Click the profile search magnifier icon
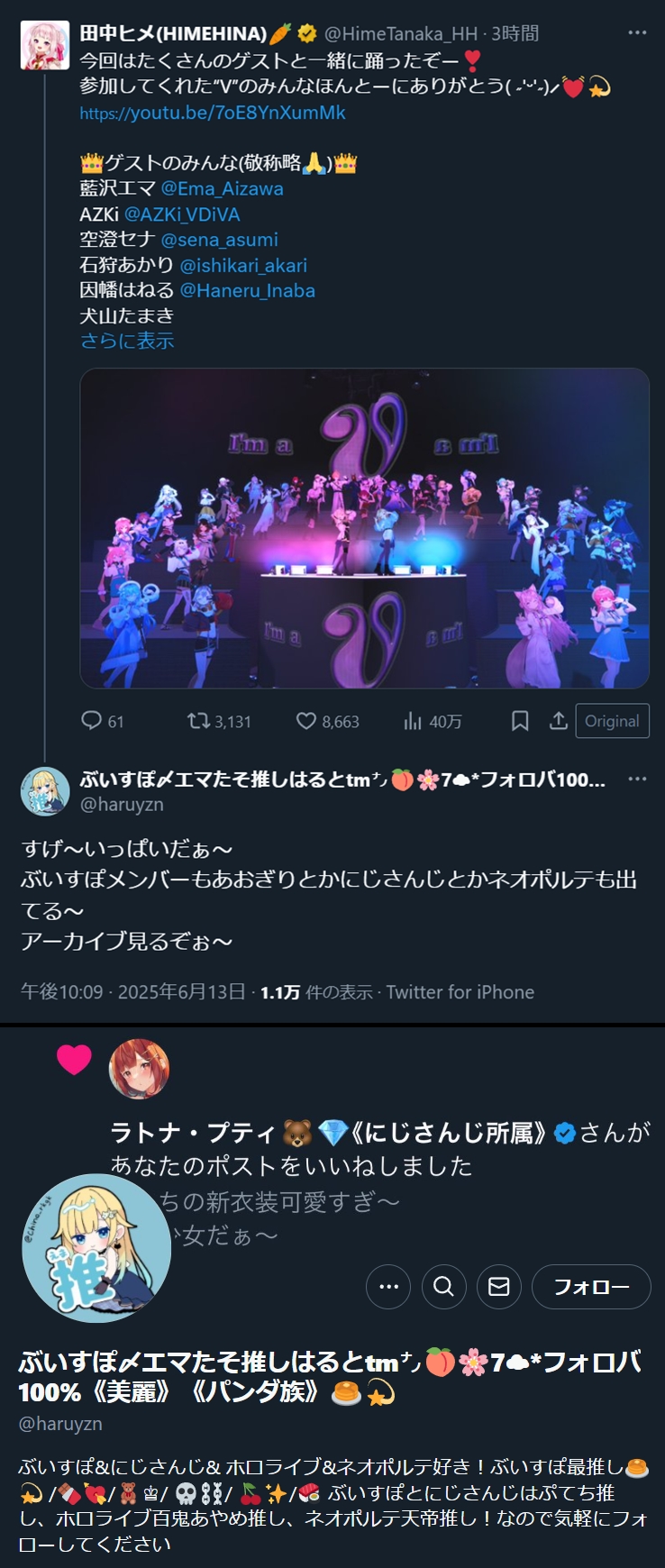Viewport: 665px width, 1568px height. click(x=443, y=1286)
